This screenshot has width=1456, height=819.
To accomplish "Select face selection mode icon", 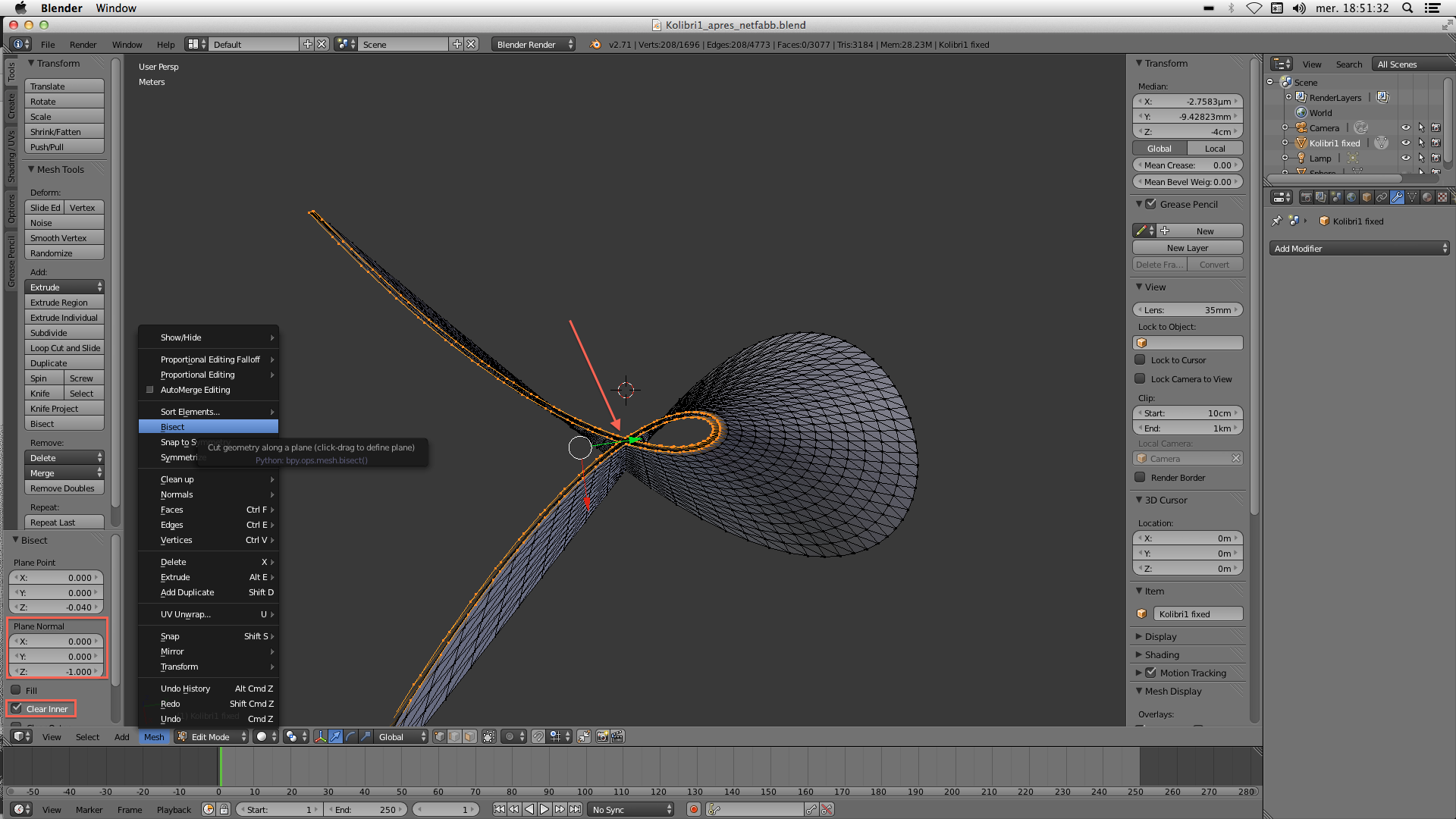I will point(469,736).
